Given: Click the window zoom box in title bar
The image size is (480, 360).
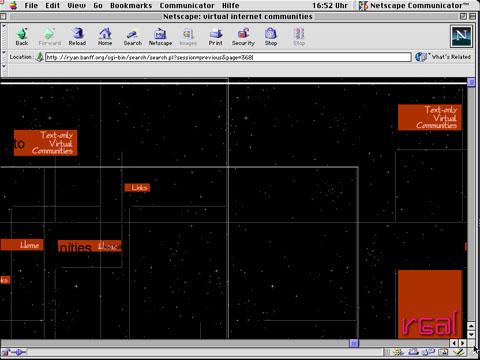Looking at the screenshot, I should pos(463,16).
